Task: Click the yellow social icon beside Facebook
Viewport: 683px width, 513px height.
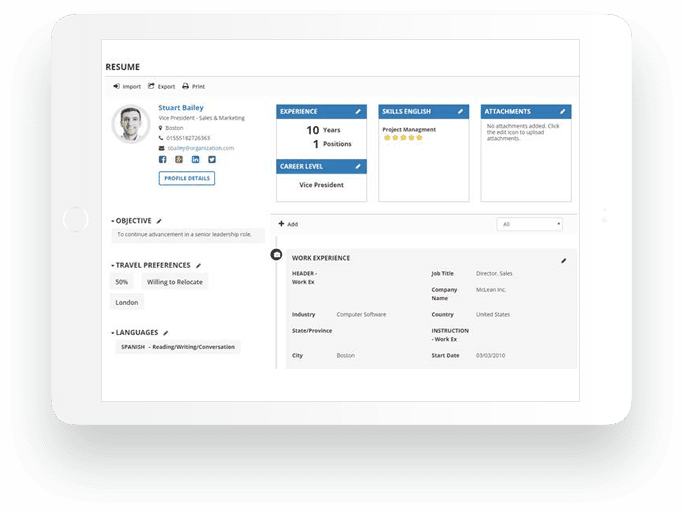Action: pos(179,159)
